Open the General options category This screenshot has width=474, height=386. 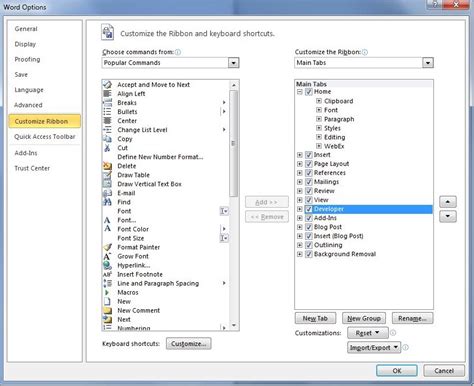tap(26, 29)
